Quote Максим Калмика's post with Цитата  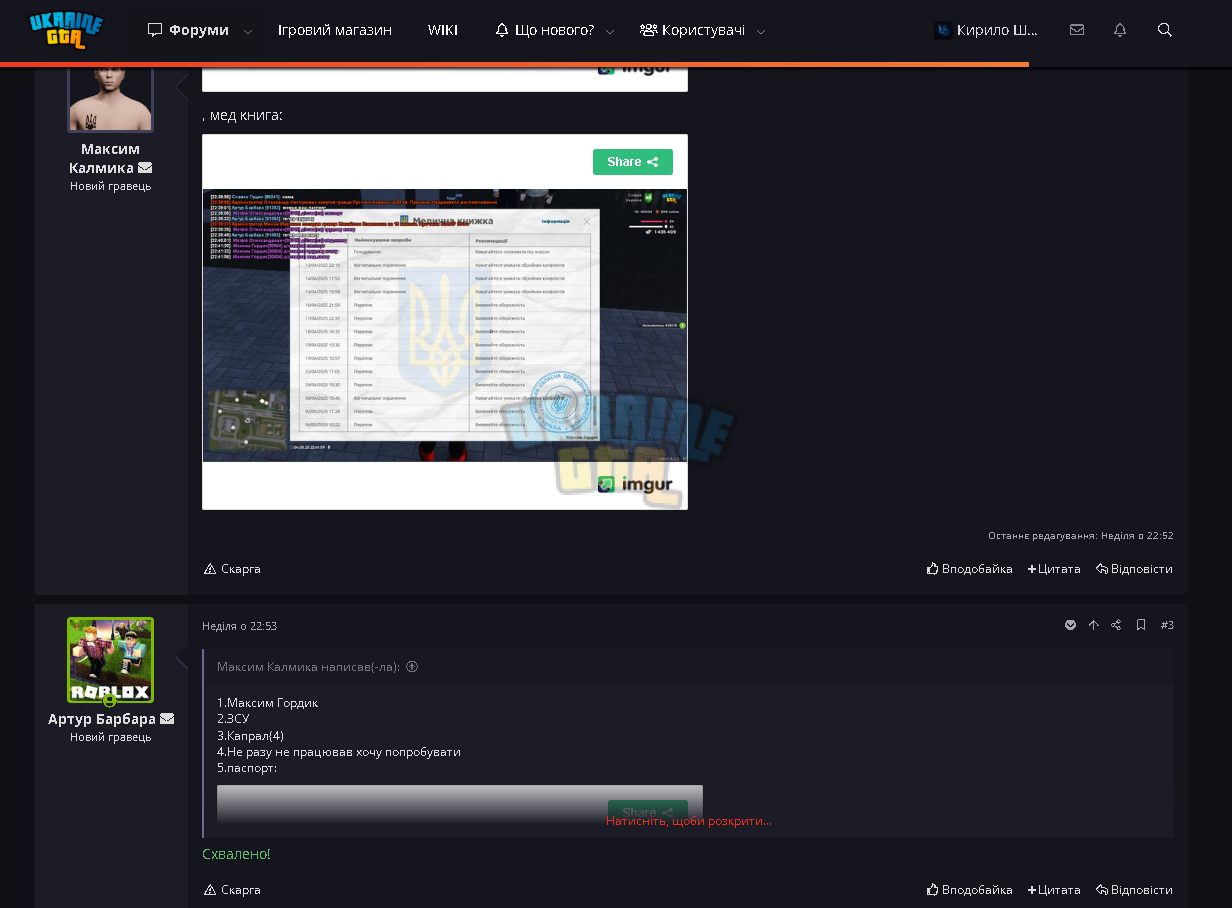click(1054, 569)
